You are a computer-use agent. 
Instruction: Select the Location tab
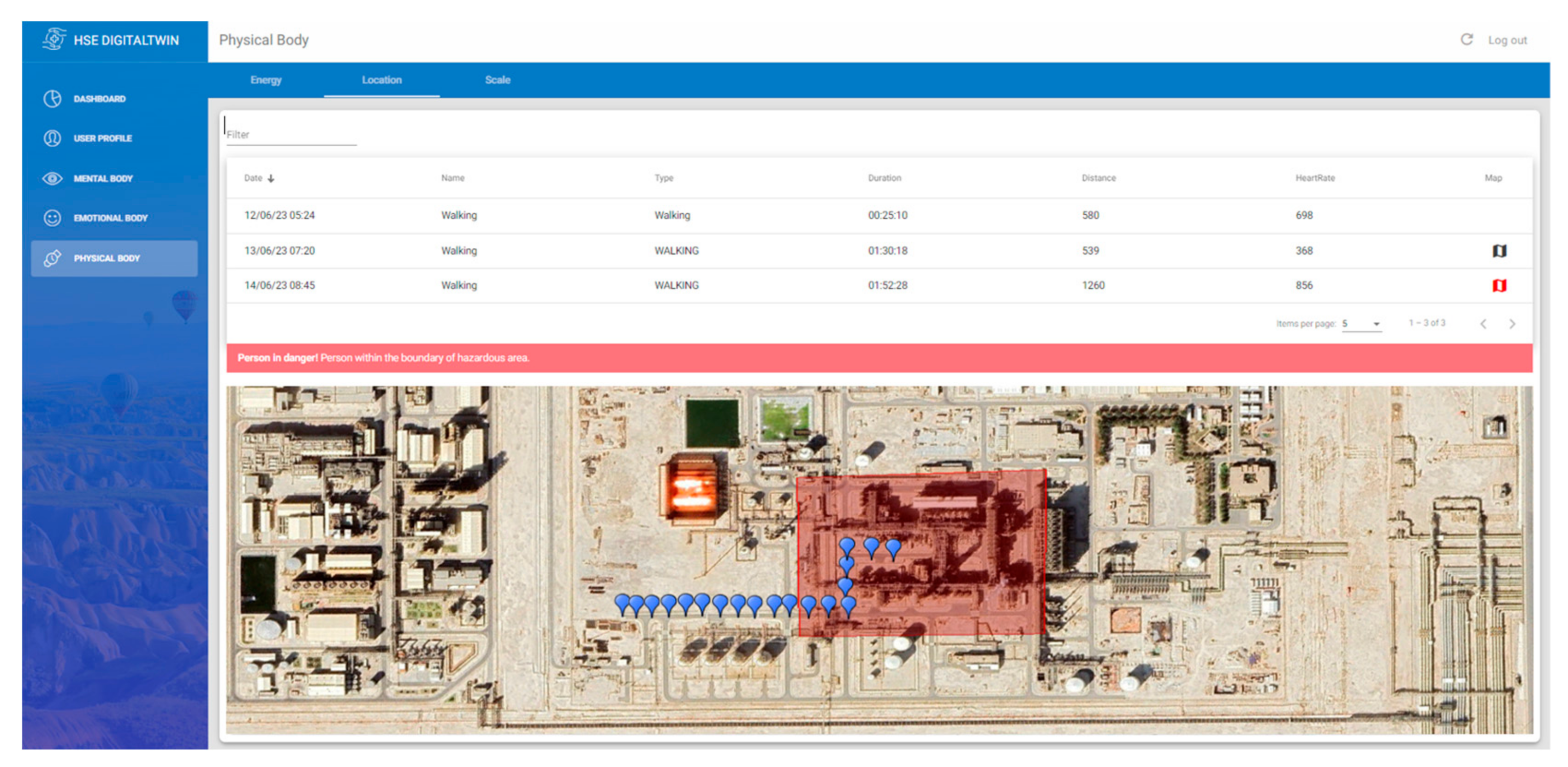pyautogui.click(x=382, y=80)
